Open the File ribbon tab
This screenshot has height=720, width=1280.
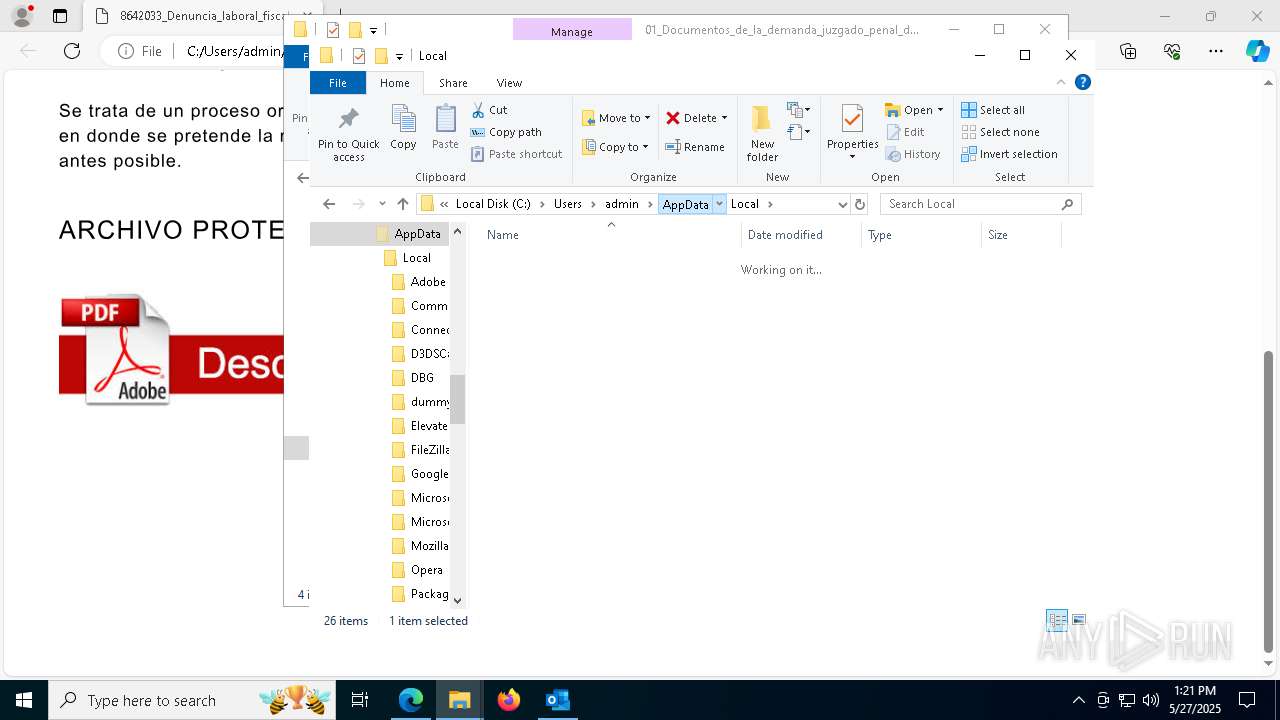pos(338,83)
